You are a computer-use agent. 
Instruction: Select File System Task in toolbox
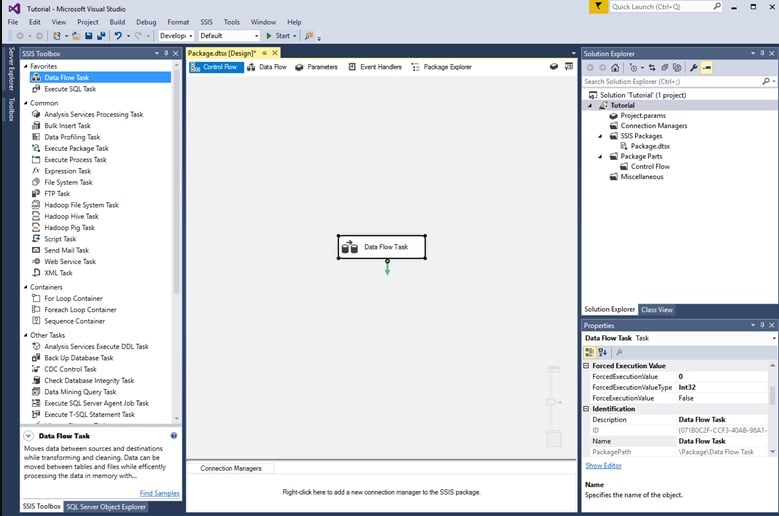68,182
